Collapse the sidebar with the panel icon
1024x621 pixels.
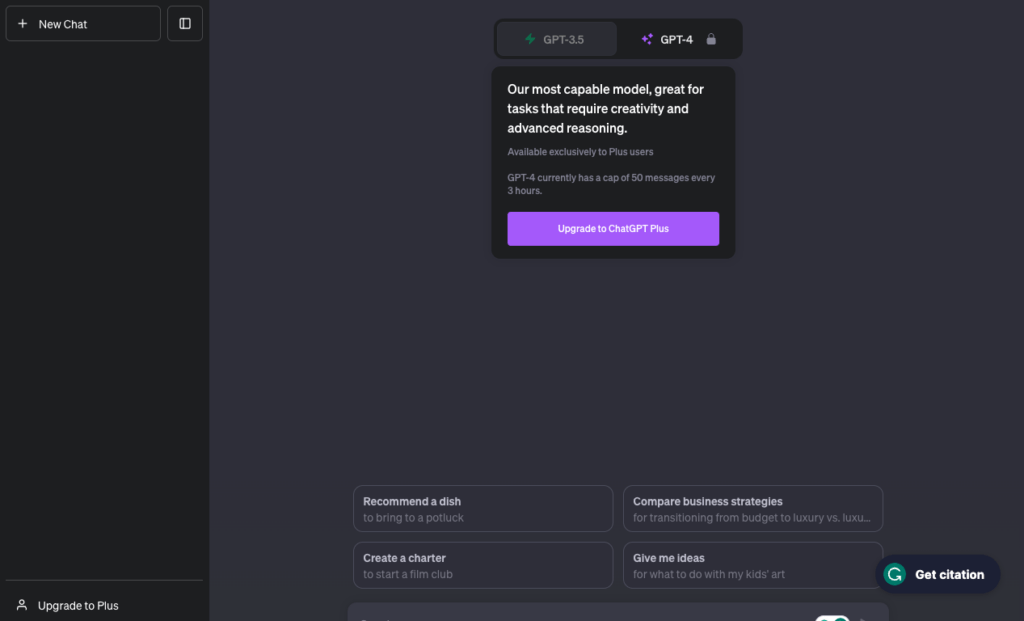pos(185,24)
